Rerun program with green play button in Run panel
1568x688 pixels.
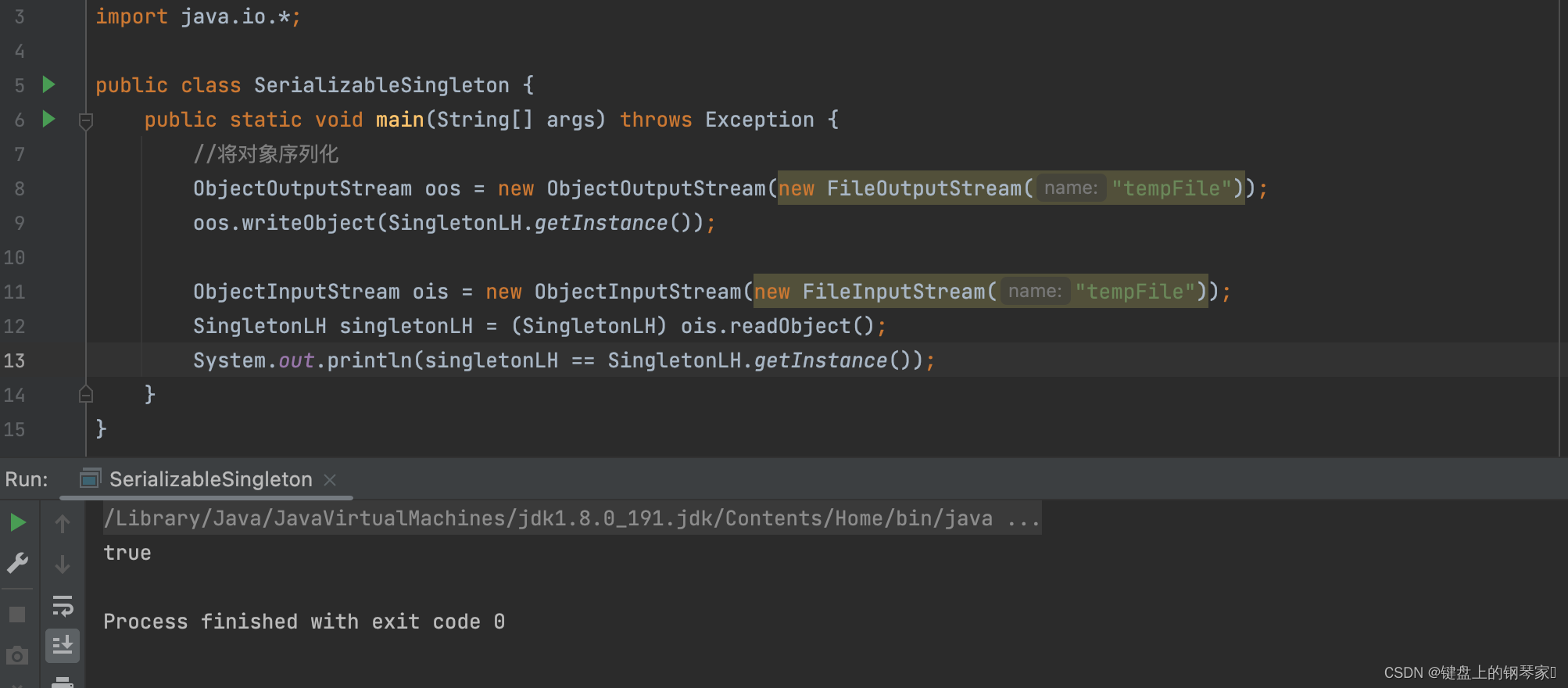click(x=17, y=522)
